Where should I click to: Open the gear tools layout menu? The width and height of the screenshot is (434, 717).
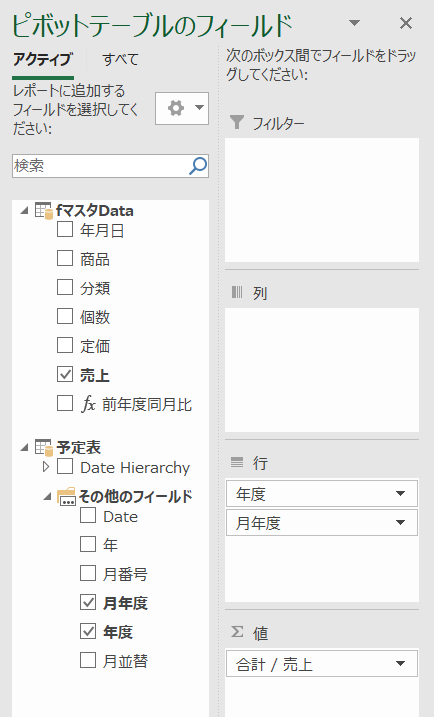182,108
